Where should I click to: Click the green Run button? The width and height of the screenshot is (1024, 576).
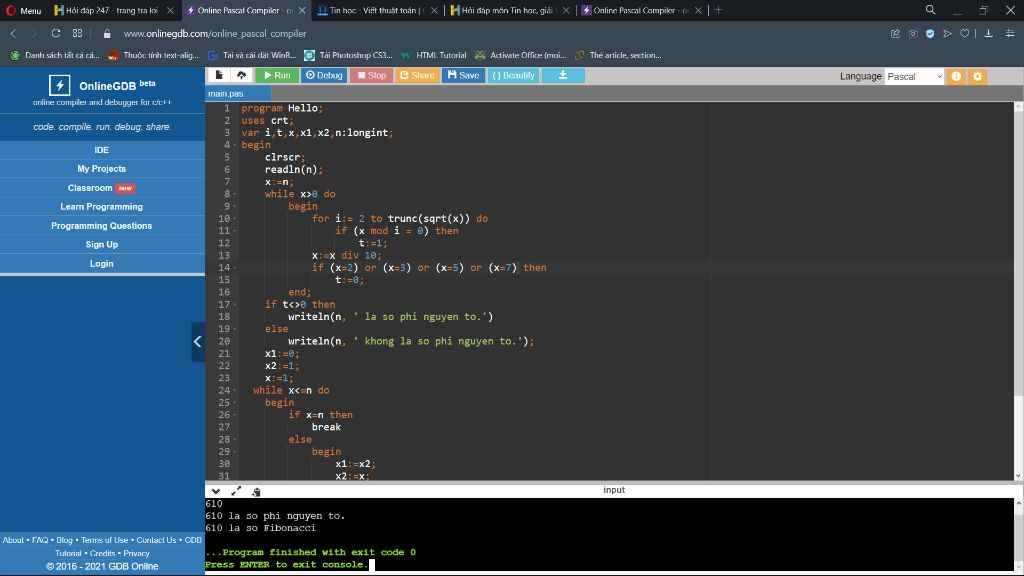click(x=277, y=75)
